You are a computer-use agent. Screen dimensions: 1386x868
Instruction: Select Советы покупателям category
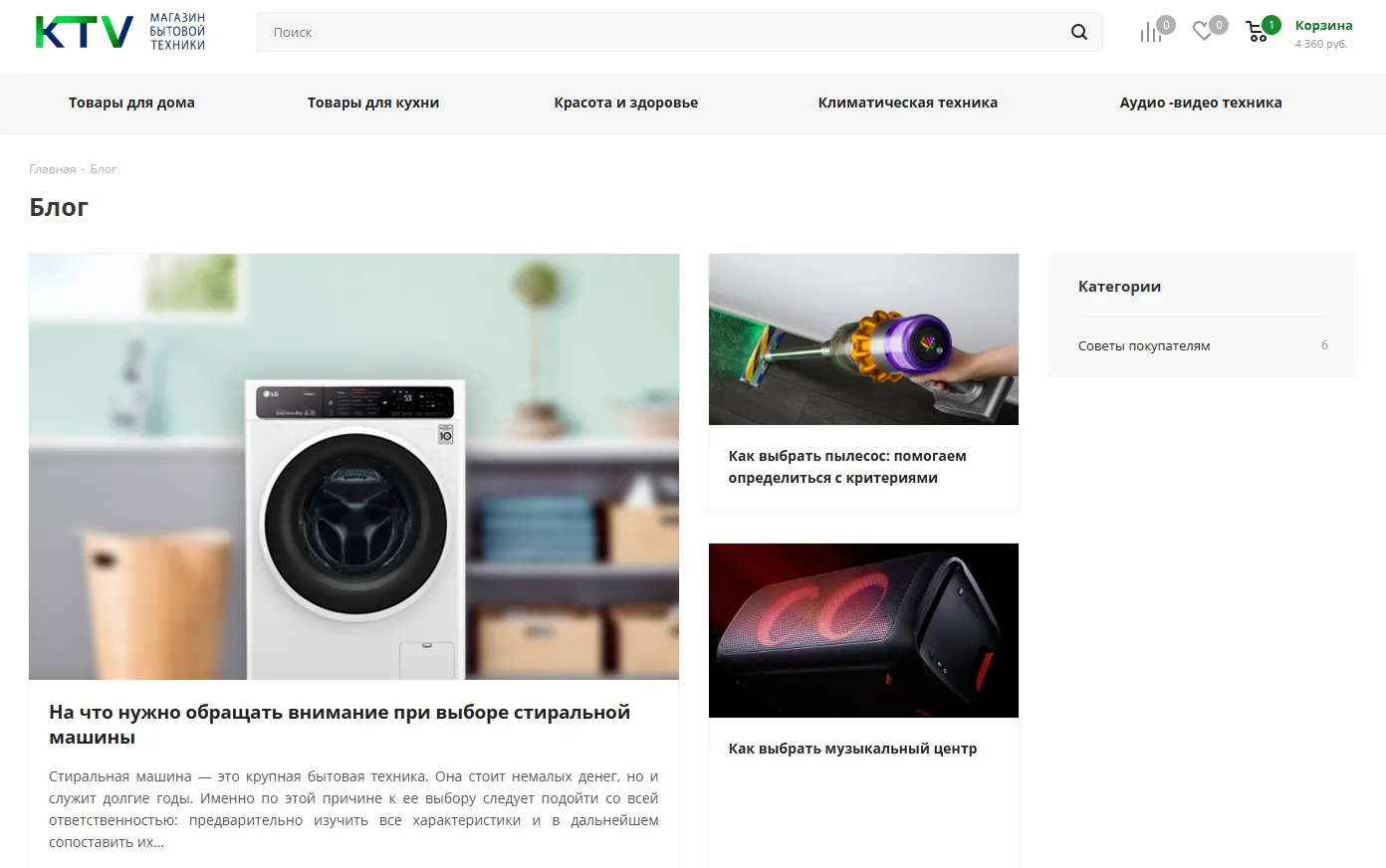pyautogui.click(x=1144, y=345)
